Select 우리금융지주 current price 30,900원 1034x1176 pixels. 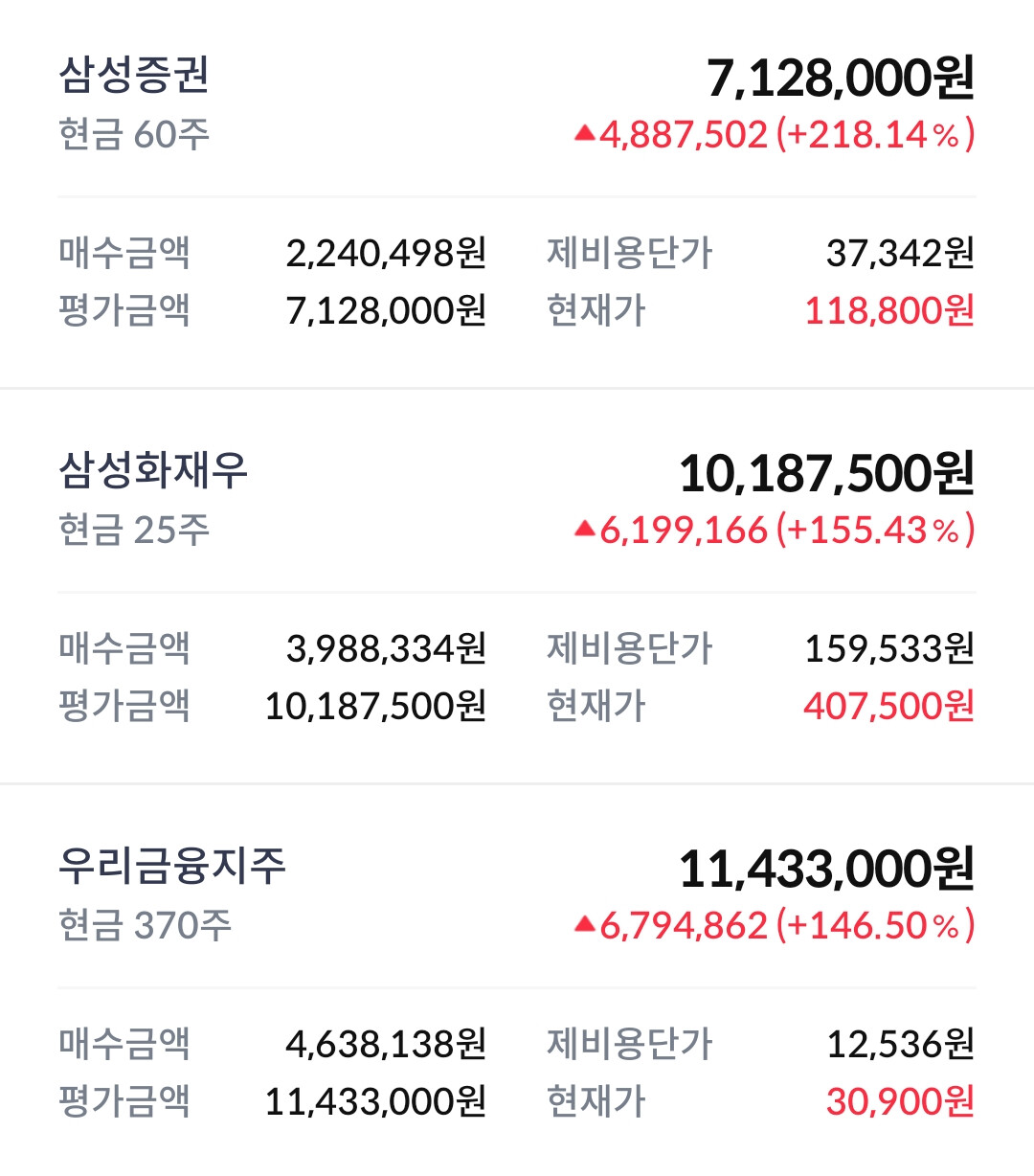[901, 1101]
